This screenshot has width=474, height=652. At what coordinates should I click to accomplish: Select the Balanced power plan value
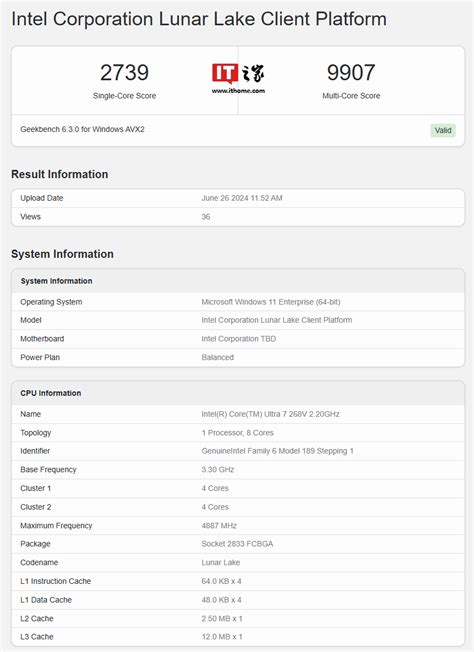click(217, 357)
